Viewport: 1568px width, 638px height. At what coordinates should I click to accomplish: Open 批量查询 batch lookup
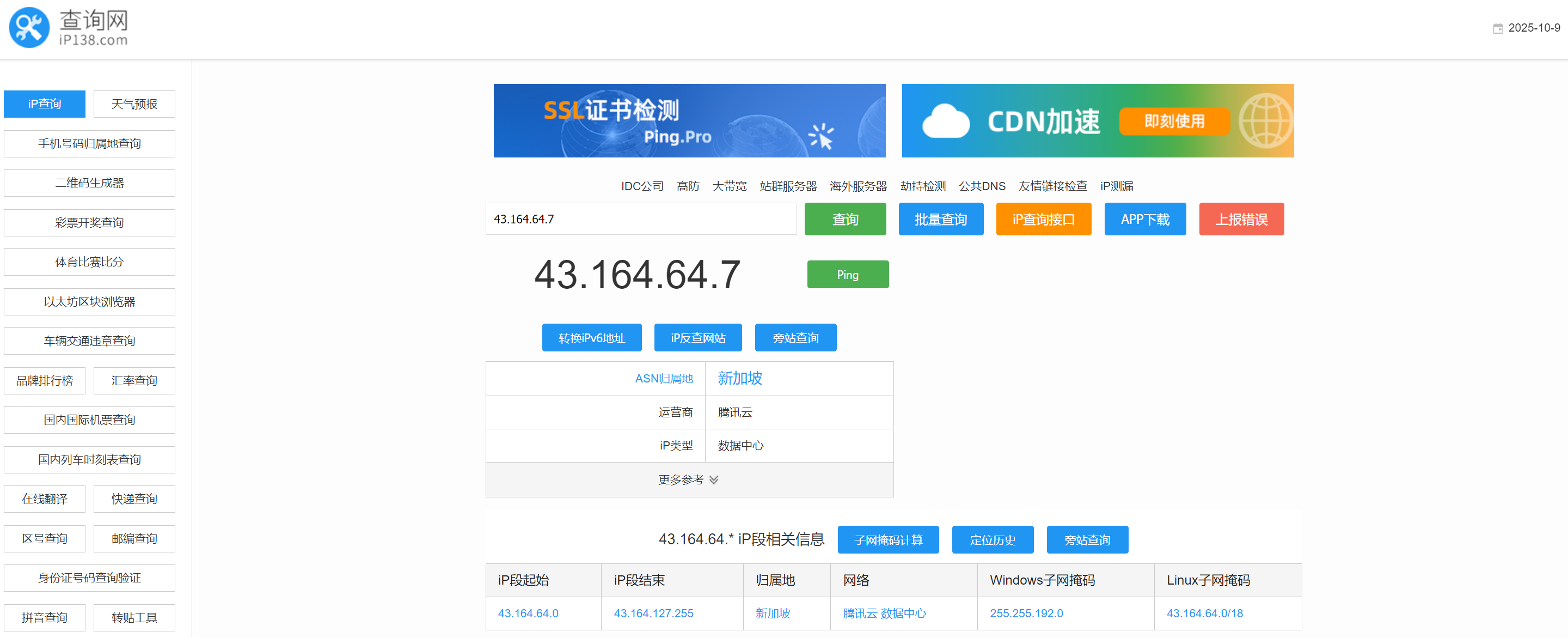coord(940,220)
